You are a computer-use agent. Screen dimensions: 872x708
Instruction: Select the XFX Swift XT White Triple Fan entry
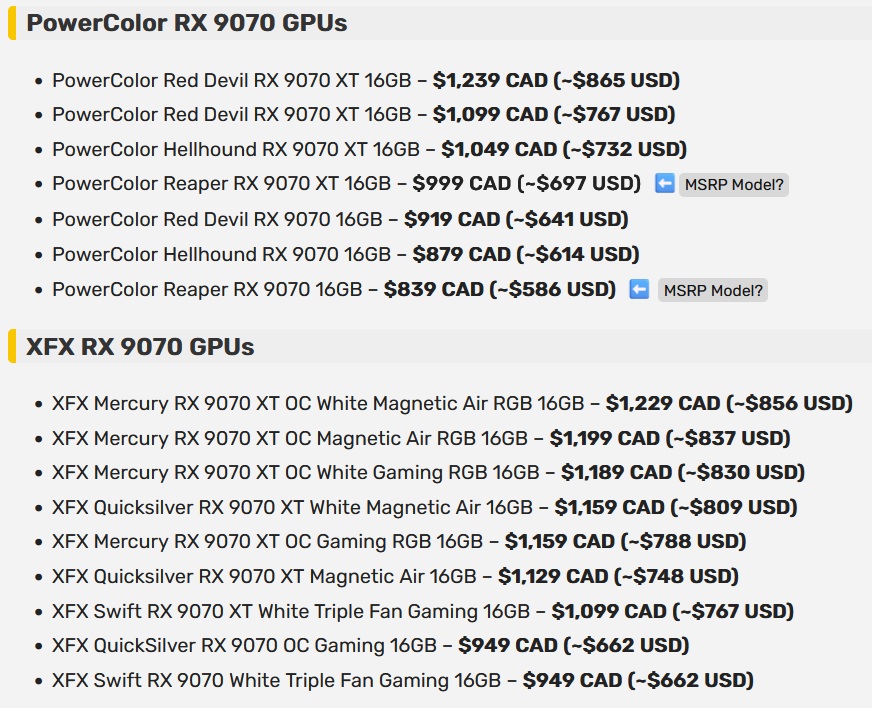click(423, 611)
